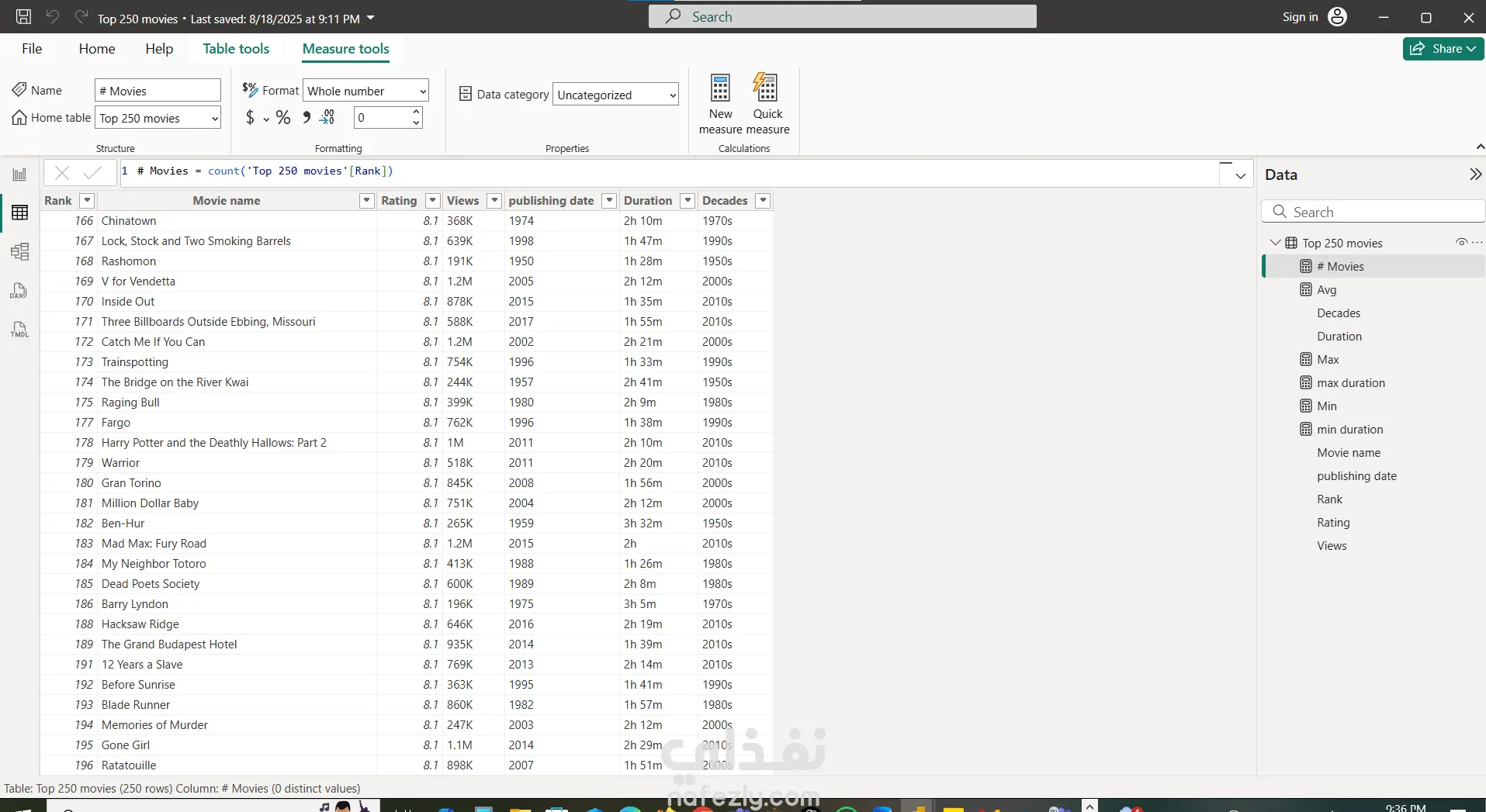Switch to the Home tab

coord(97,49)
